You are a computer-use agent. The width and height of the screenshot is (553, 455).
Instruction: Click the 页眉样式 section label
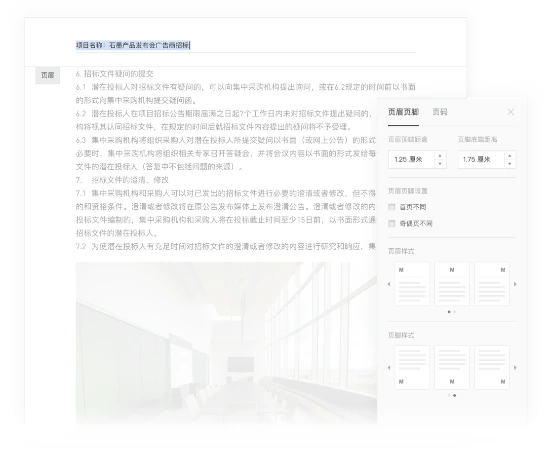(x=401, y=251)
